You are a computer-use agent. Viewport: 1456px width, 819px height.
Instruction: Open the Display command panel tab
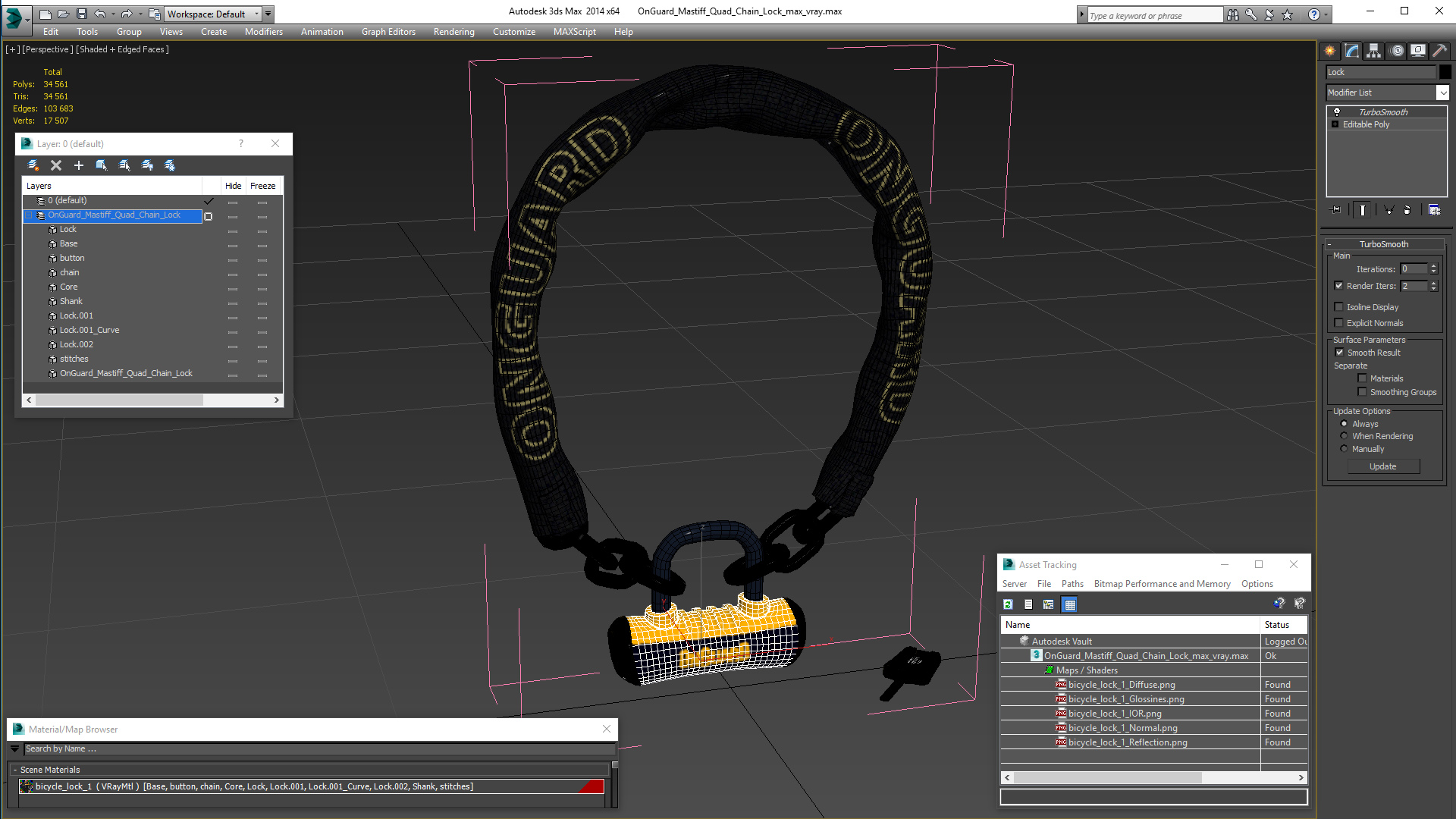pyautogui.click(x=1417, y=51)
